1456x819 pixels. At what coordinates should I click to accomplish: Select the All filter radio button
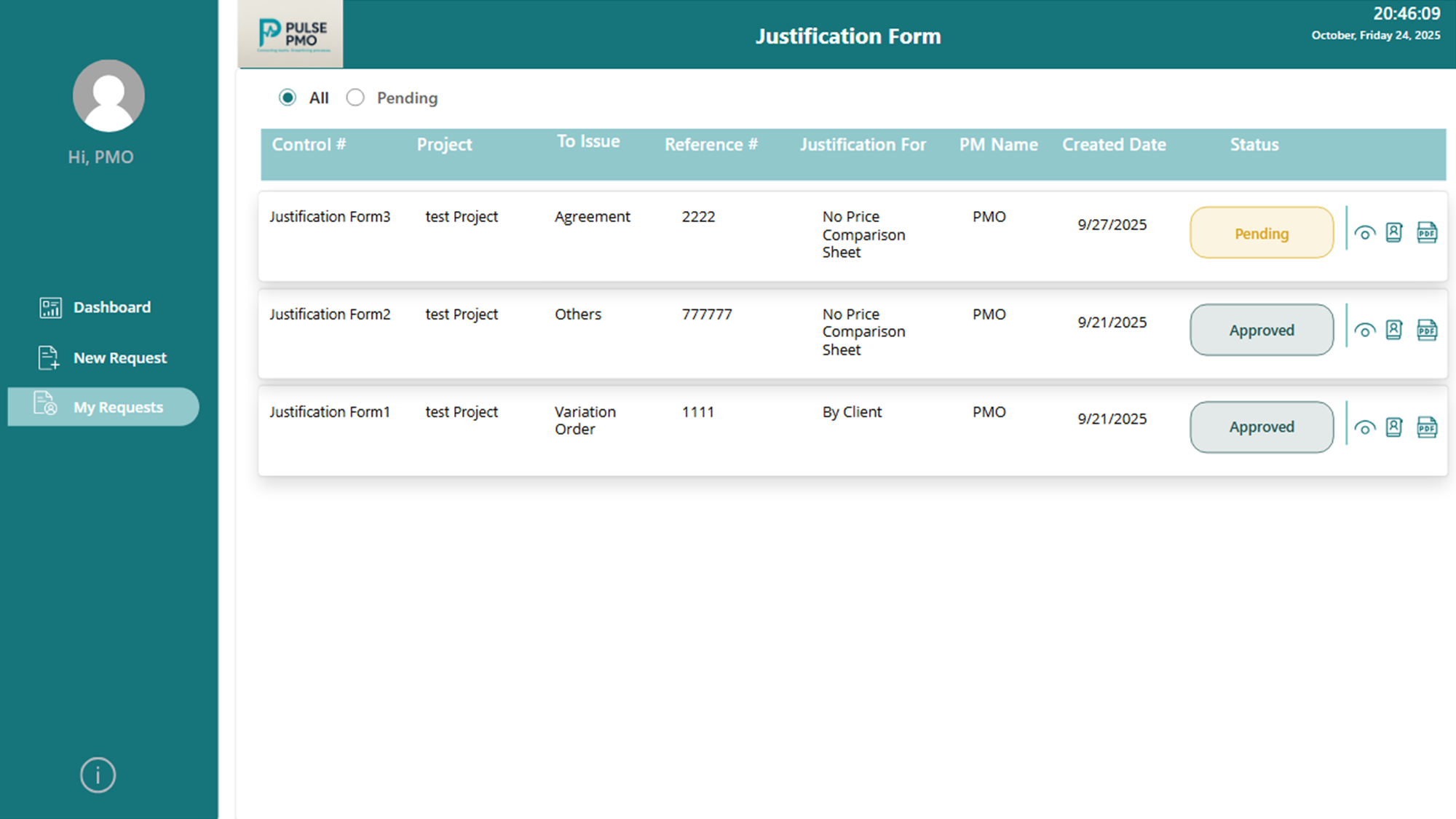coord(288,97)
